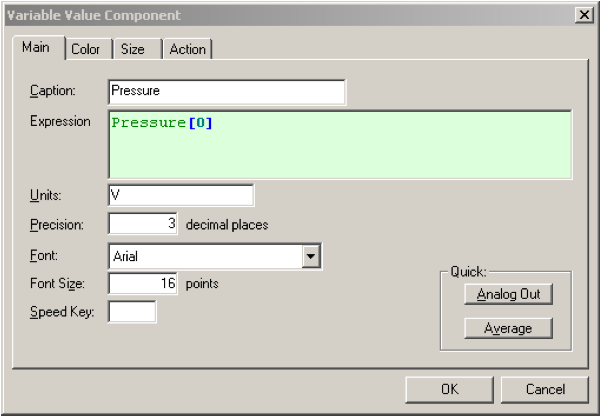Click the Caption text field
Screen dimensions: 600x416
pyautogui.click(x=226, y=92)
